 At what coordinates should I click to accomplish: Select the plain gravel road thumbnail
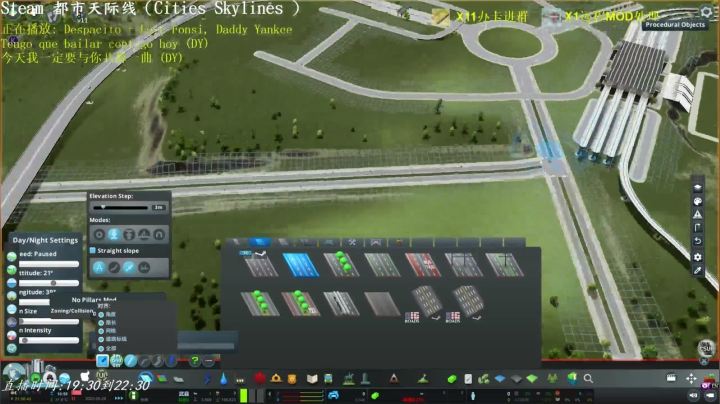pos(382,304)
